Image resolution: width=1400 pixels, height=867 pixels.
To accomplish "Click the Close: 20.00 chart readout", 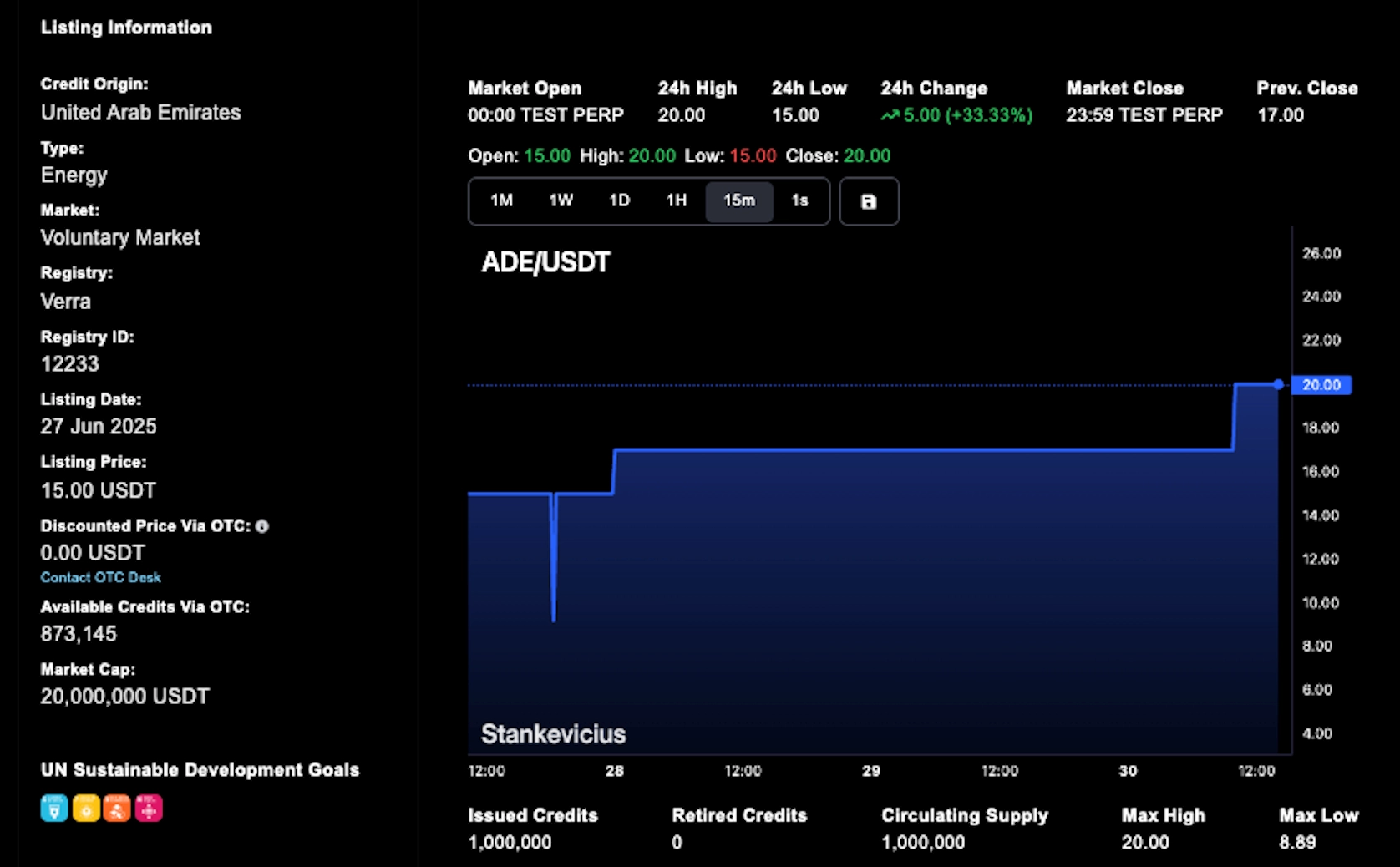I will pyautogui.click(x=838, y=156).
